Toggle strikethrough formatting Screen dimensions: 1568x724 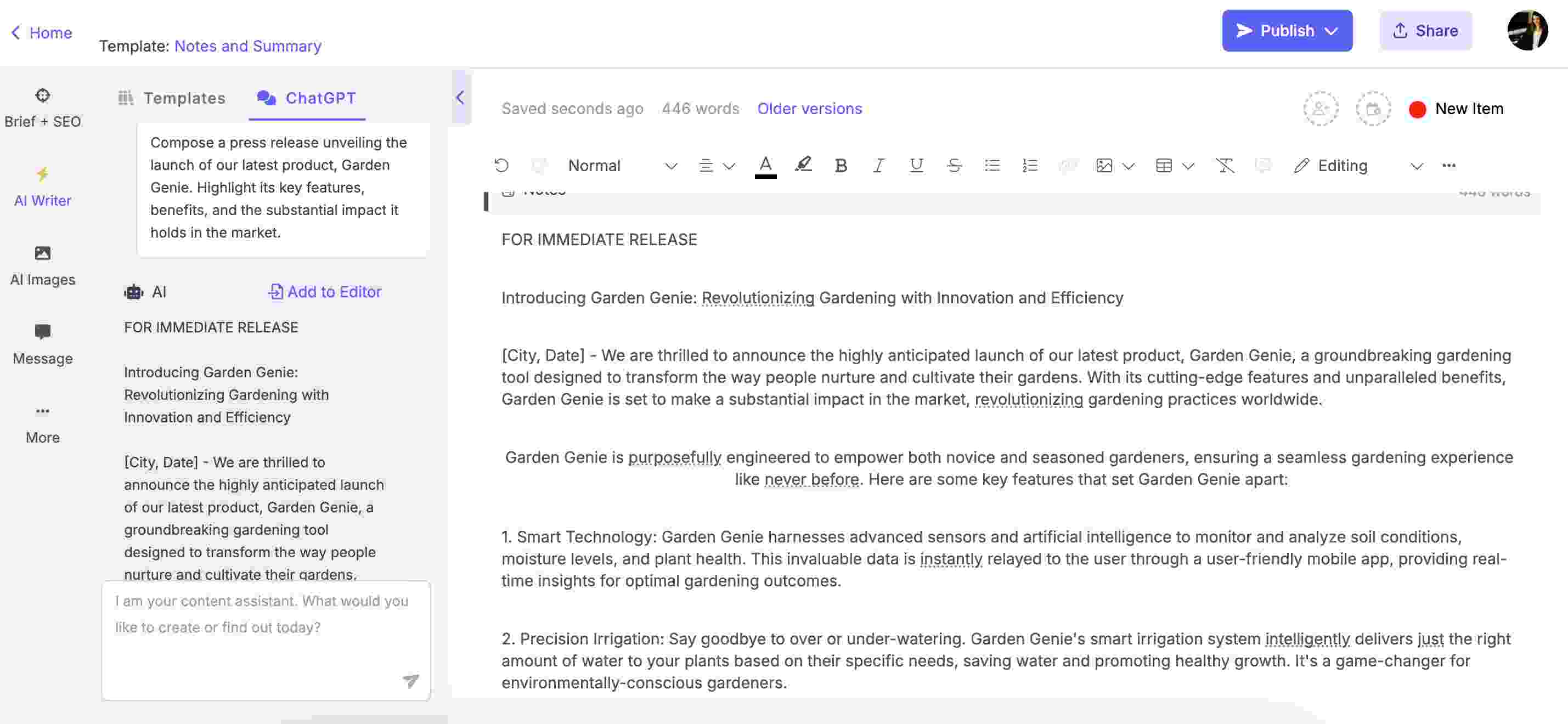pos(954,166)
